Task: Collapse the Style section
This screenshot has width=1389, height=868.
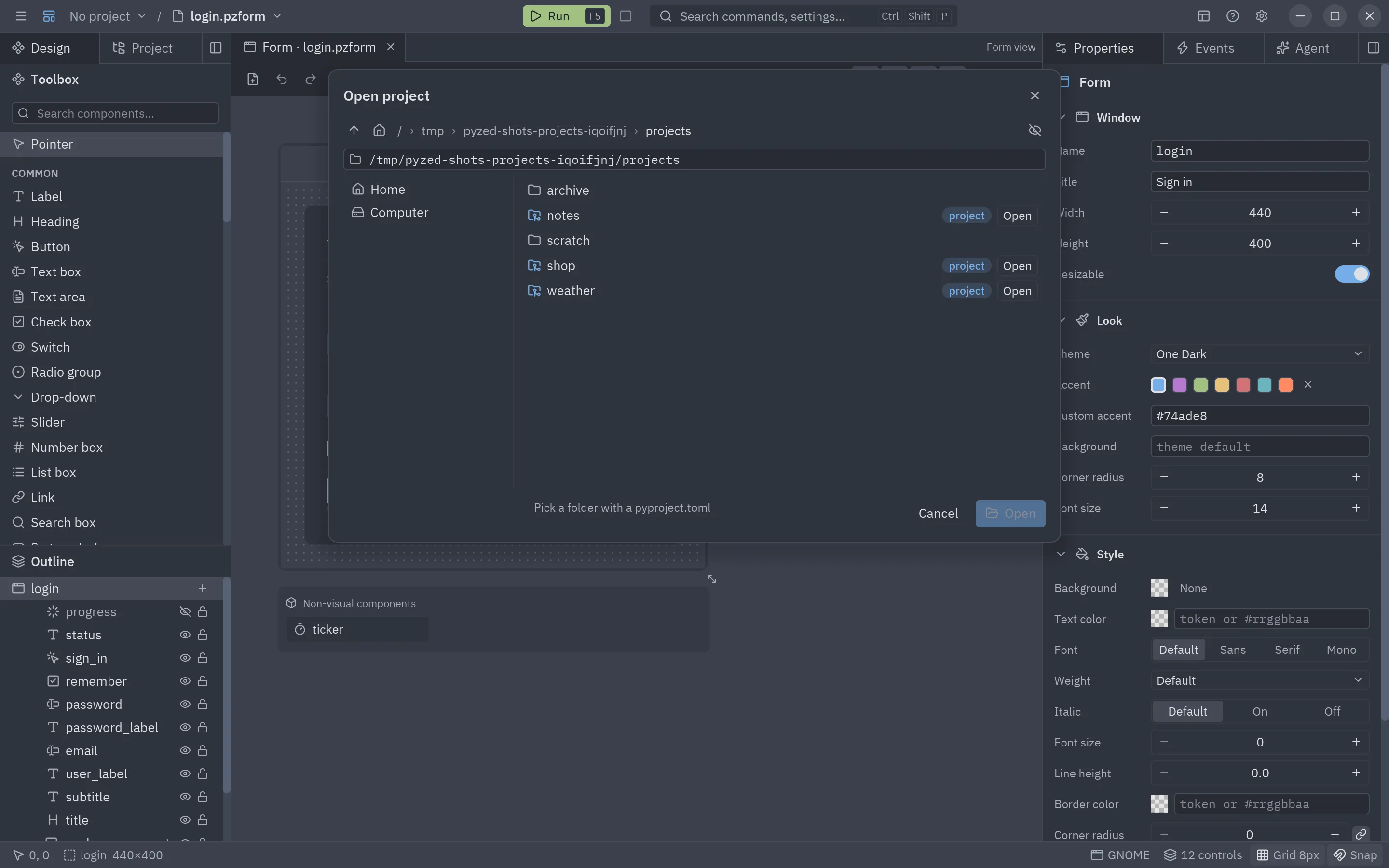Action: point(1061,554)
